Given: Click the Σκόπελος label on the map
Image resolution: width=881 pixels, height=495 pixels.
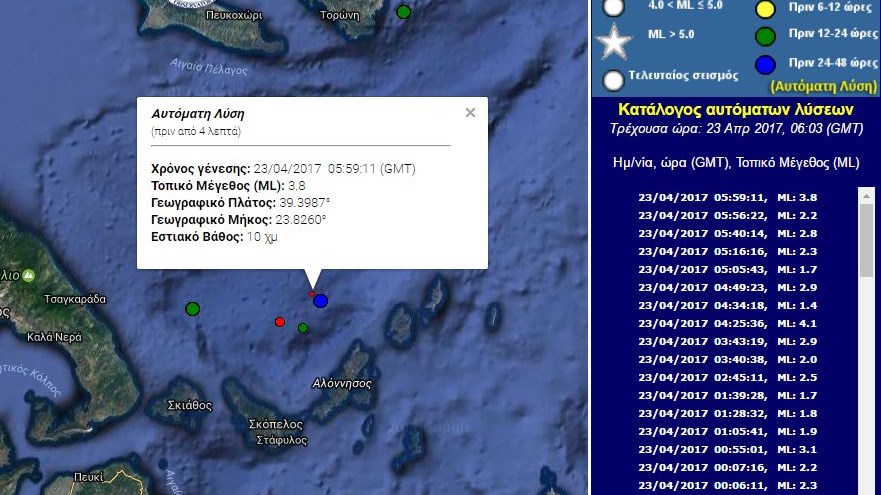Looking at the screenshot, I should (275, 424).
